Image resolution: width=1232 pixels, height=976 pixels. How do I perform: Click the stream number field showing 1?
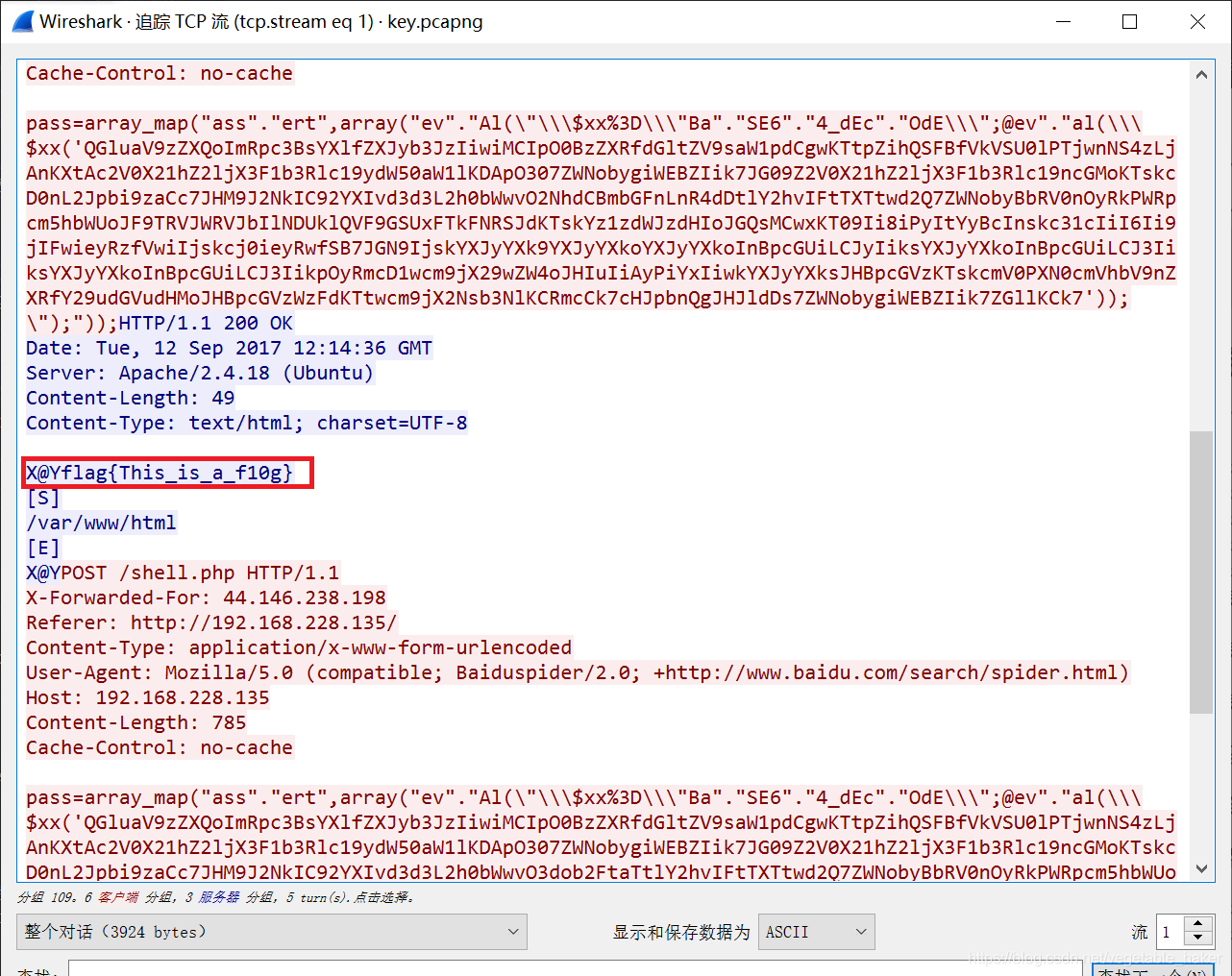[x=1170, y=932]
